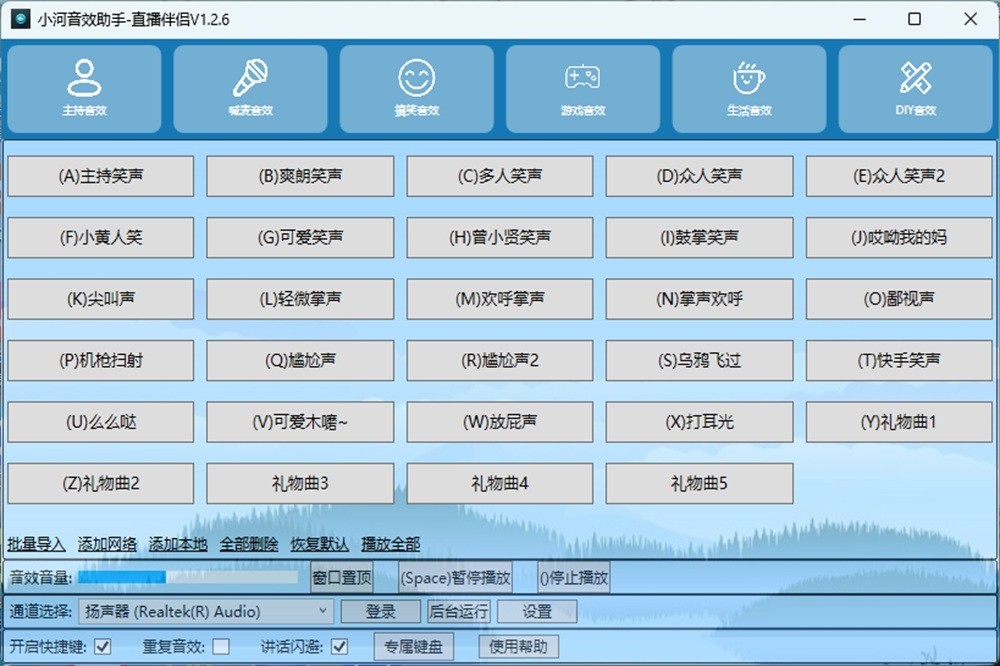This screenshot has height=666, width=1000.
Task: Click the 播放全部 play all link
Action: (x=390, y=544)
